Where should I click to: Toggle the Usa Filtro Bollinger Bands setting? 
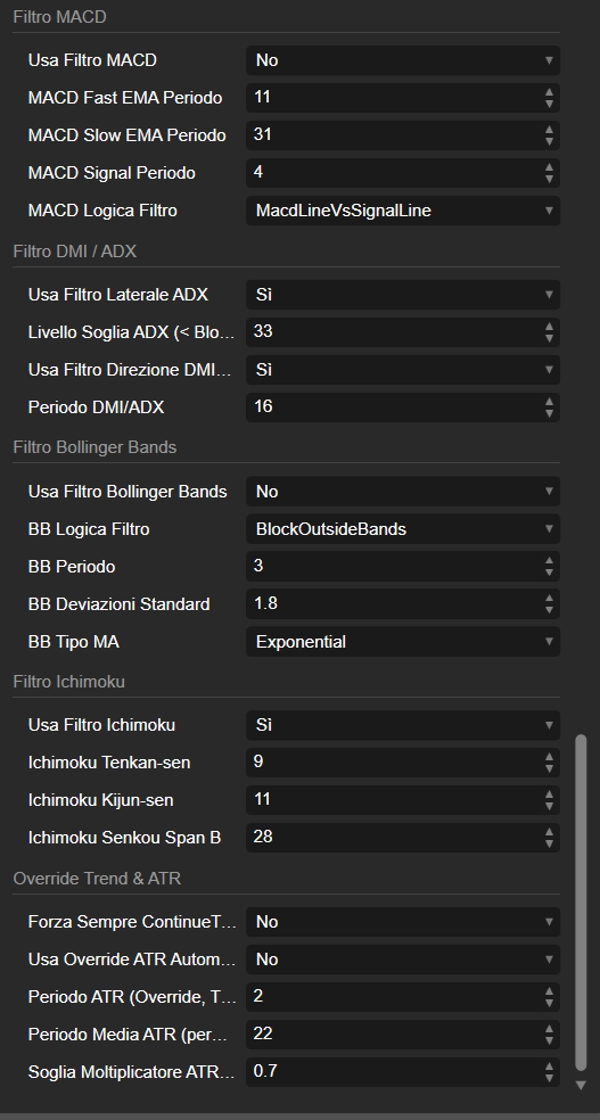click(x=402, y=491)
